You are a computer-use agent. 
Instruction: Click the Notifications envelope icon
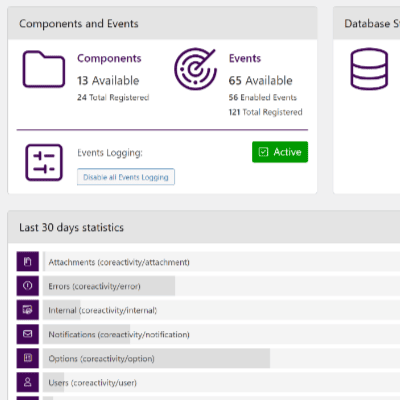tap(28, 334)
